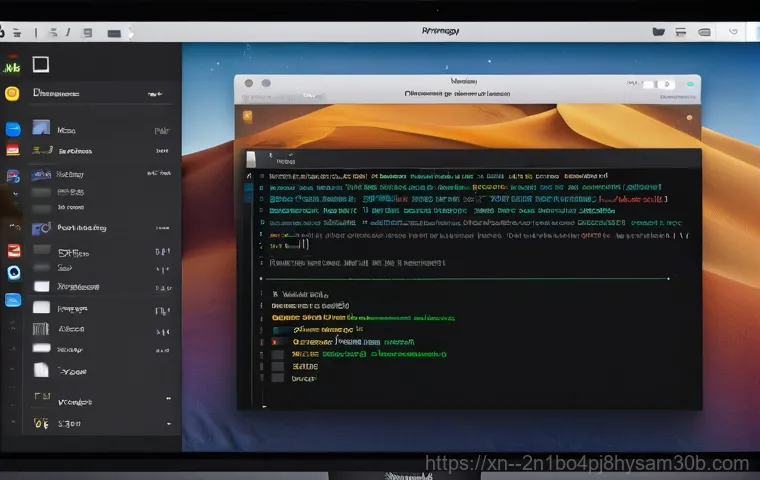Click the list icon at toolbar's left end

[x=17, y=33]
